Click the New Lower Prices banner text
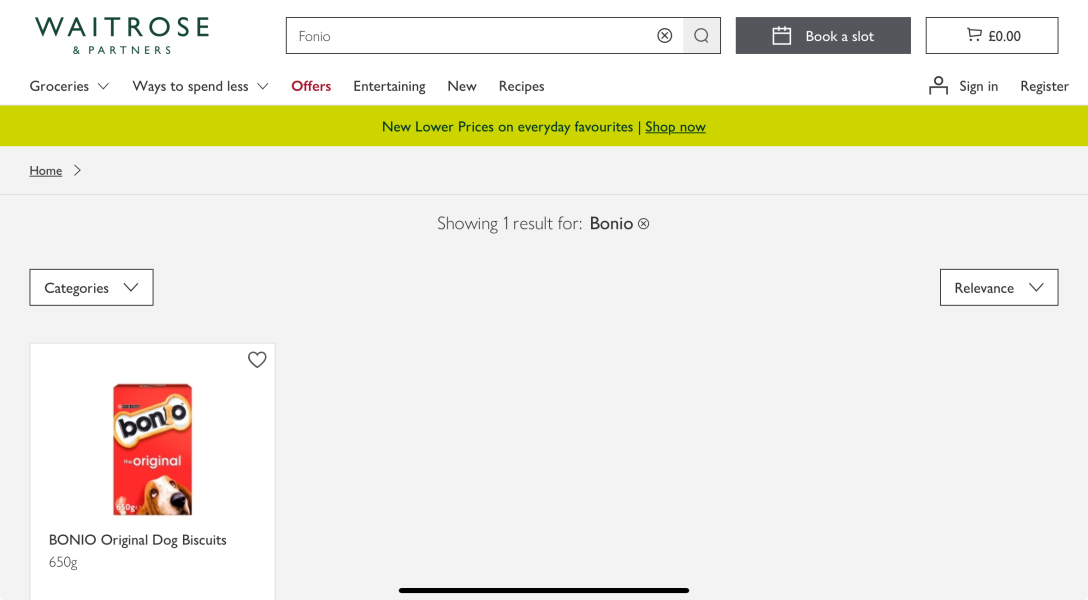Screen dimensions: 1088x600 click(x=507, y=127)
